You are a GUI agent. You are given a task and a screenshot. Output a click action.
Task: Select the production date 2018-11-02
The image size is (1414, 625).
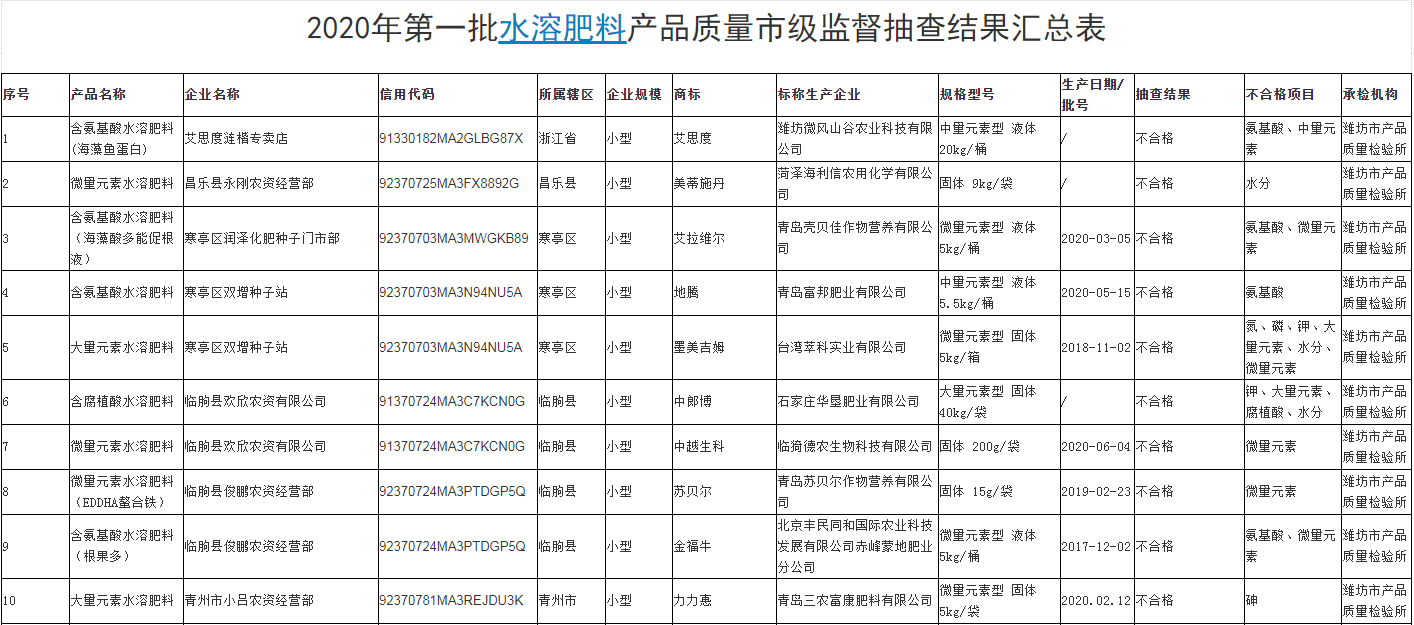pyautogui.click(x=1096, y=347)
